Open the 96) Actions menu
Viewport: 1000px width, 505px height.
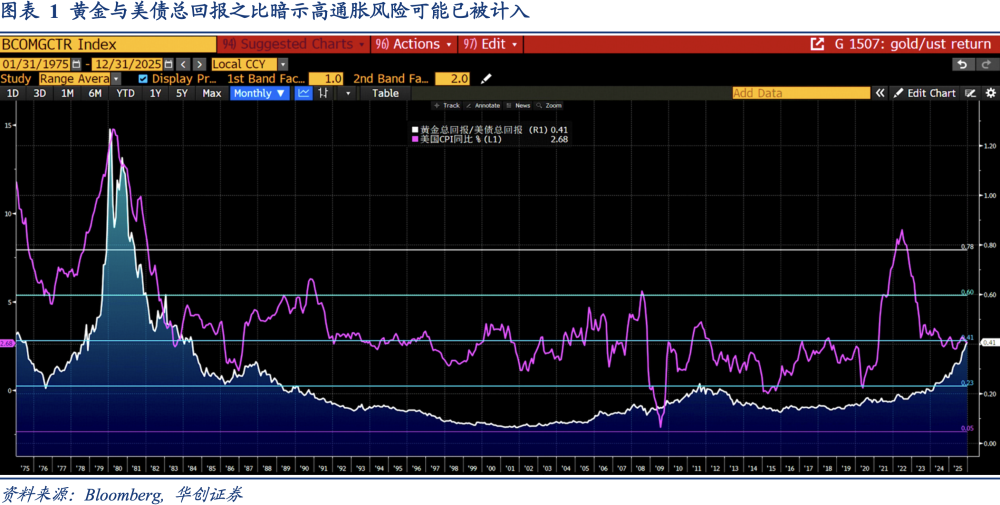click(415, 44)
